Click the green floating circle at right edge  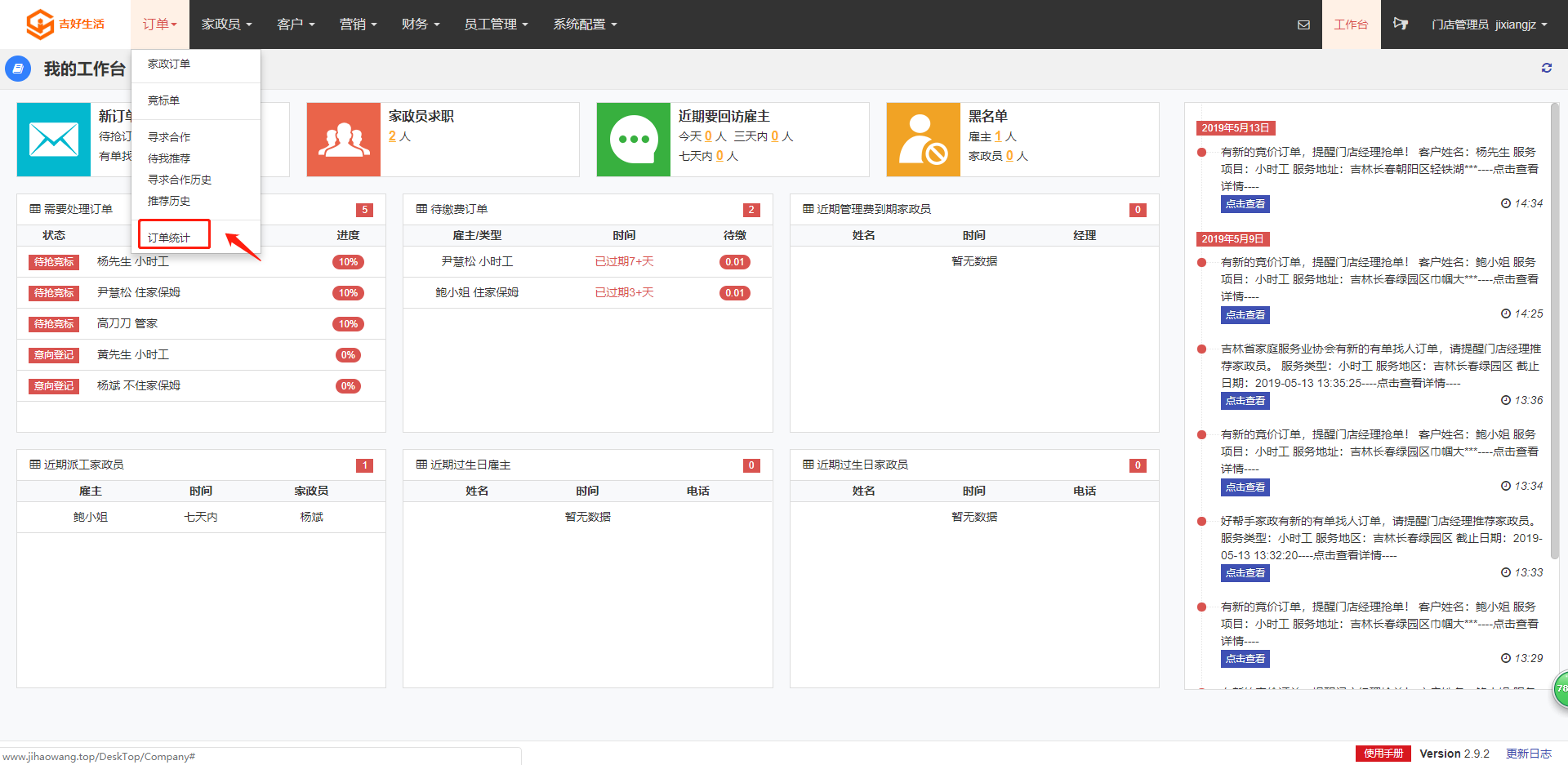(1560, 688)
